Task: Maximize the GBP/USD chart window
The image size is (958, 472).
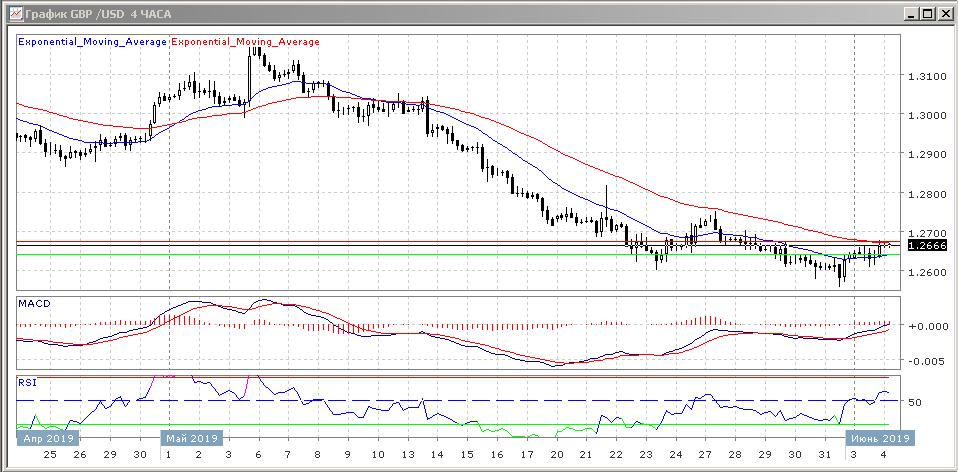Action: coord(927,13)
